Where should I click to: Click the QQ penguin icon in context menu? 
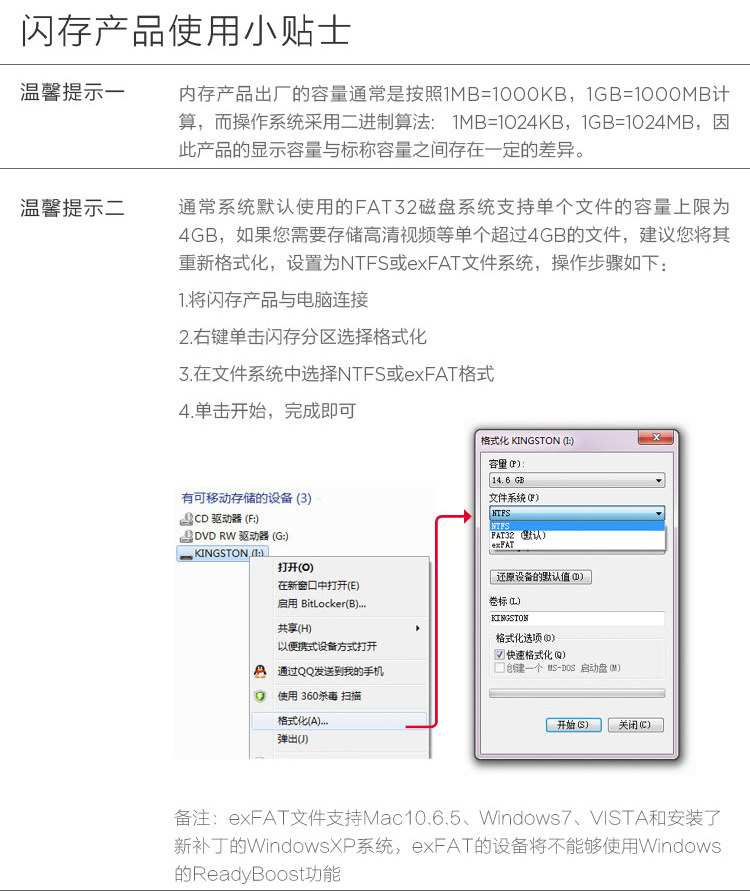coord(260,671)
